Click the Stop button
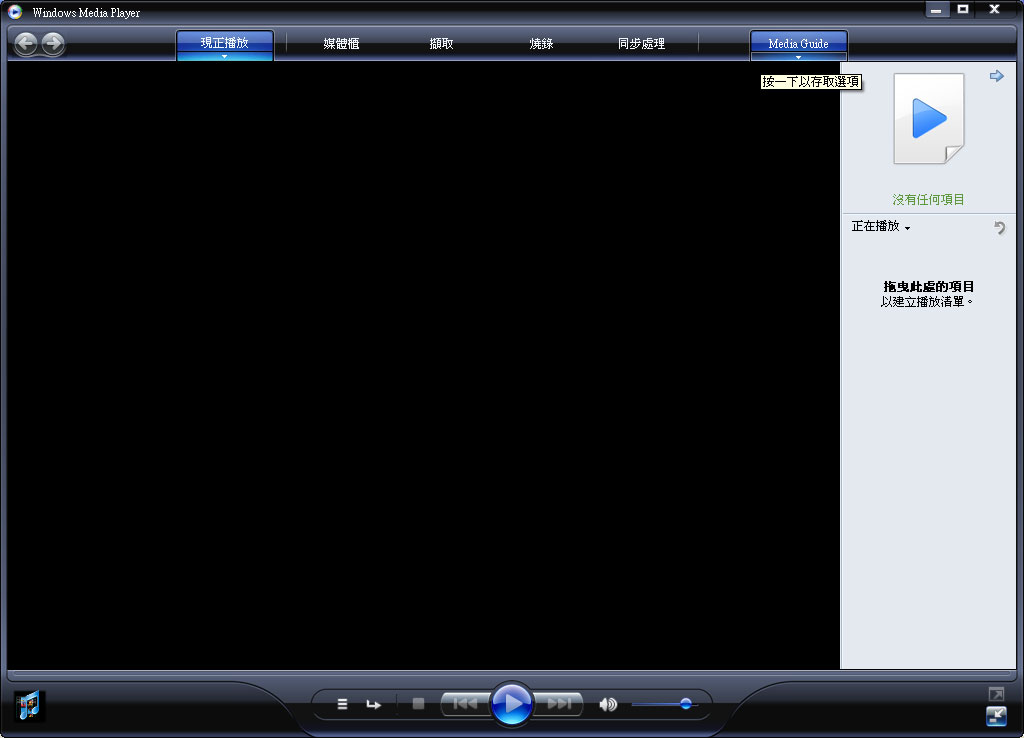The image size is (1024, 738). coord(419,703)
